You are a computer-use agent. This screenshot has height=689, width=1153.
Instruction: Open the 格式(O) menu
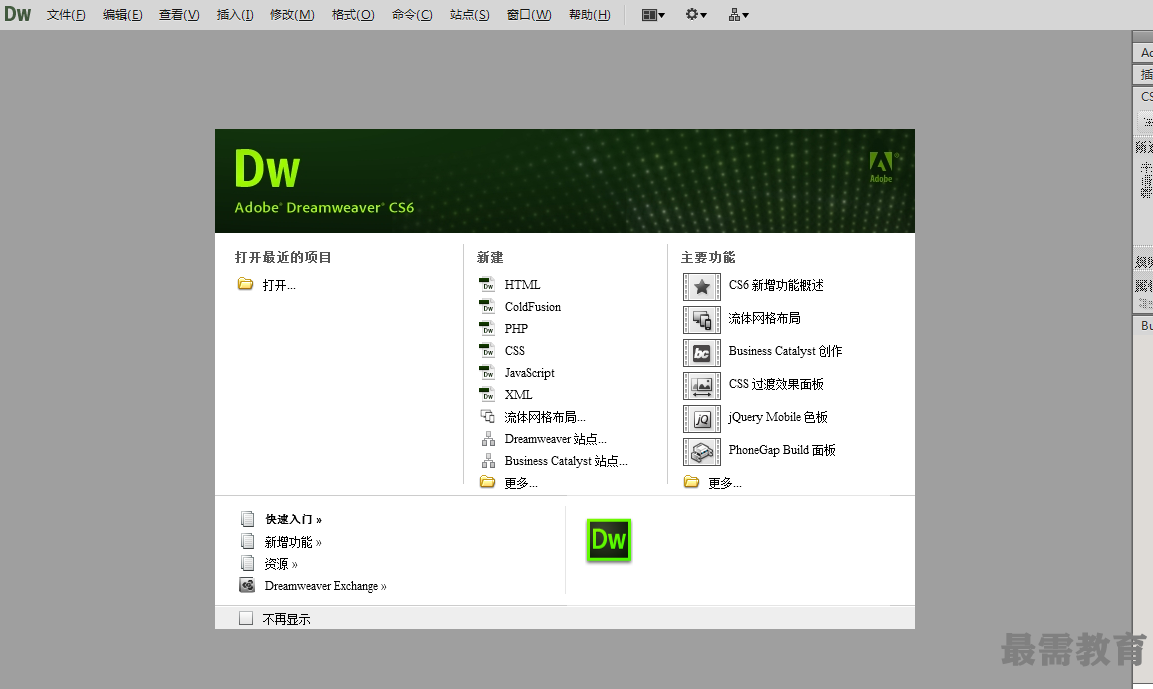click(353, 15)
